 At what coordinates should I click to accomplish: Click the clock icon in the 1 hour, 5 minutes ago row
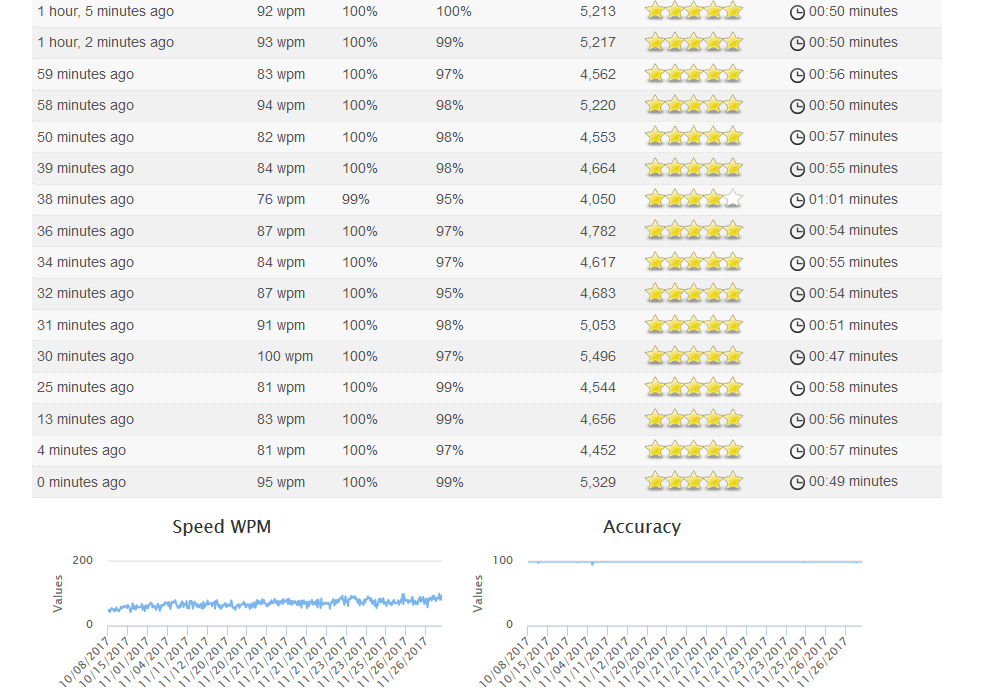click(x=797, y=12)
